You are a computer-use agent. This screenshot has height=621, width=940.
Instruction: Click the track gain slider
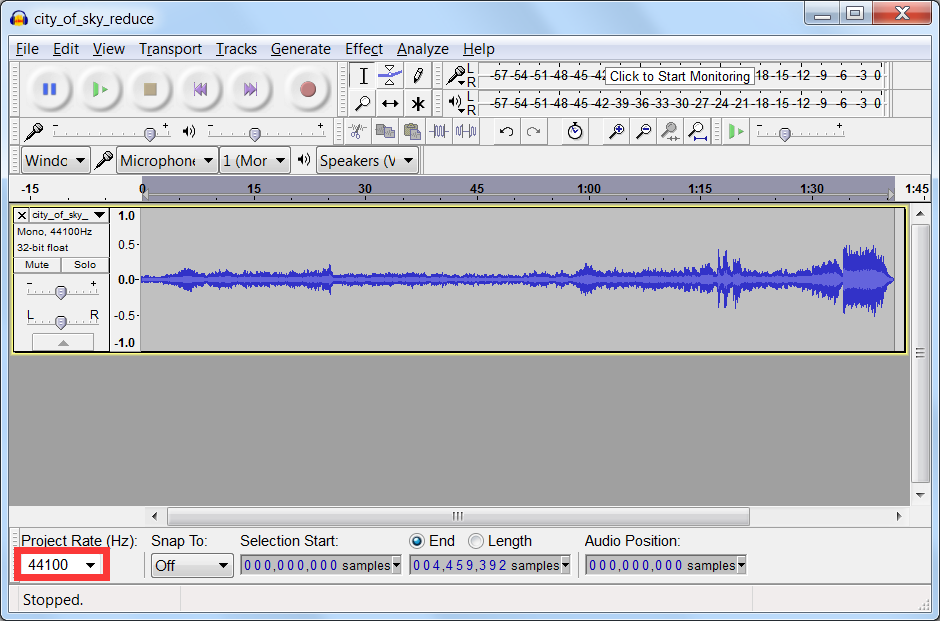point(61,292)
